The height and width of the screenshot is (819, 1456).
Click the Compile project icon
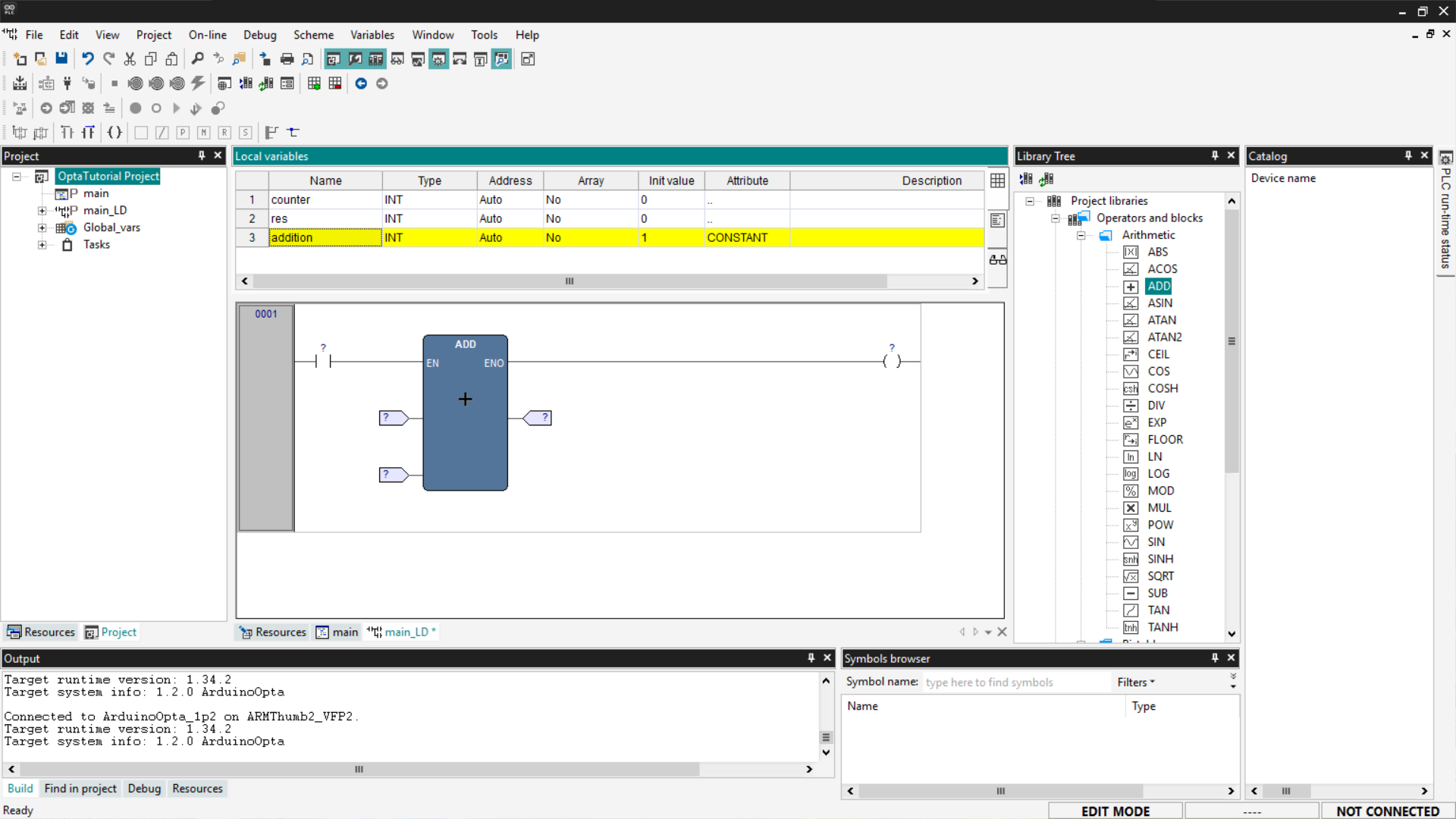click(x=20, y=83)
